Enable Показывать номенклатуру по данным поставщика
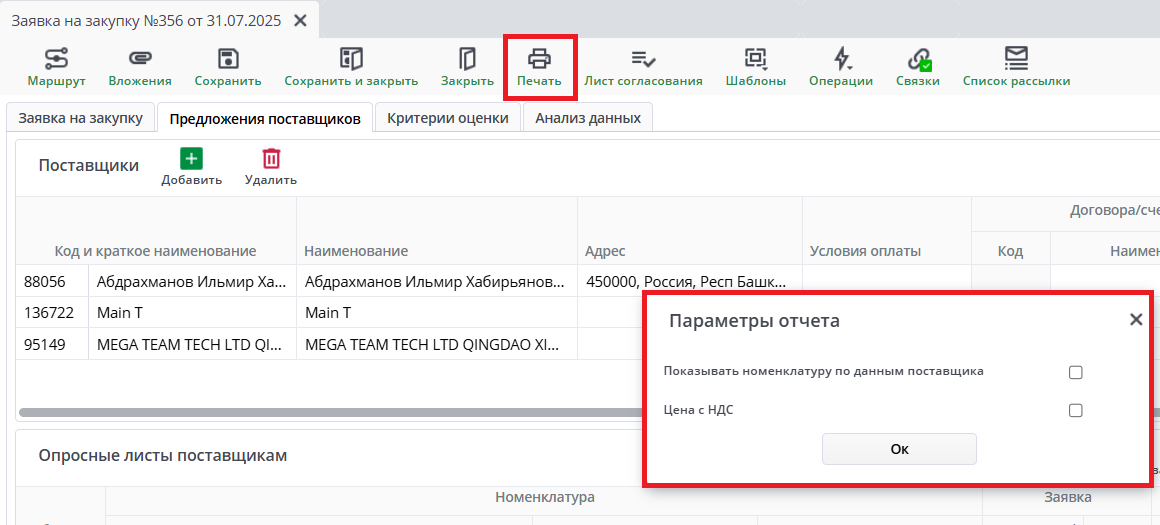1160x525 pixels. pyautogui.click(x=1076, y=373)
